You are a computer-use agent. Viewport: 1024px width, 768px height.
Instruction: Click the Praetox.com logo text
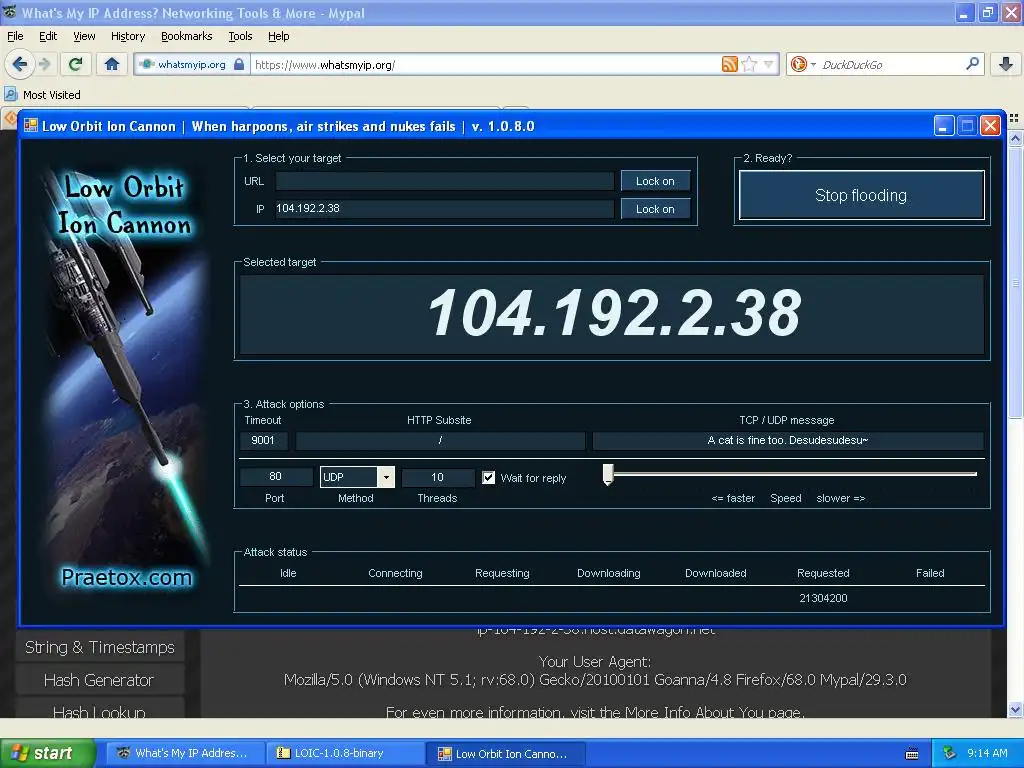point(127,577)
